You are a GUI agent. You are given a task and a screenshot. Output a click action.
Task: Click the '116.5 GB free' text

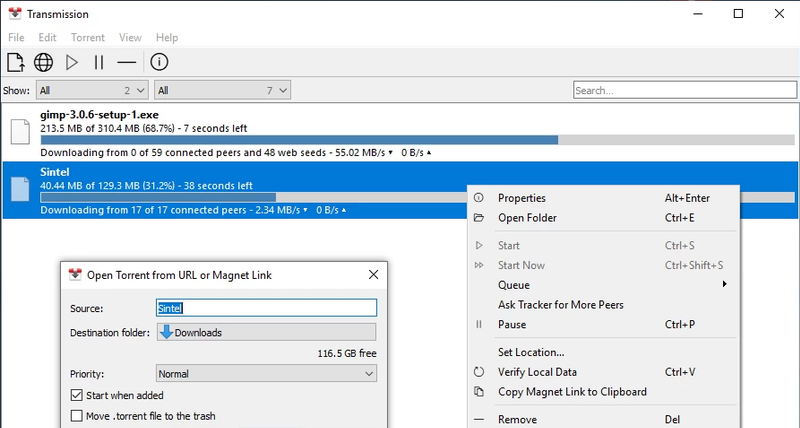pyautogui.click(x=347, y=353)
